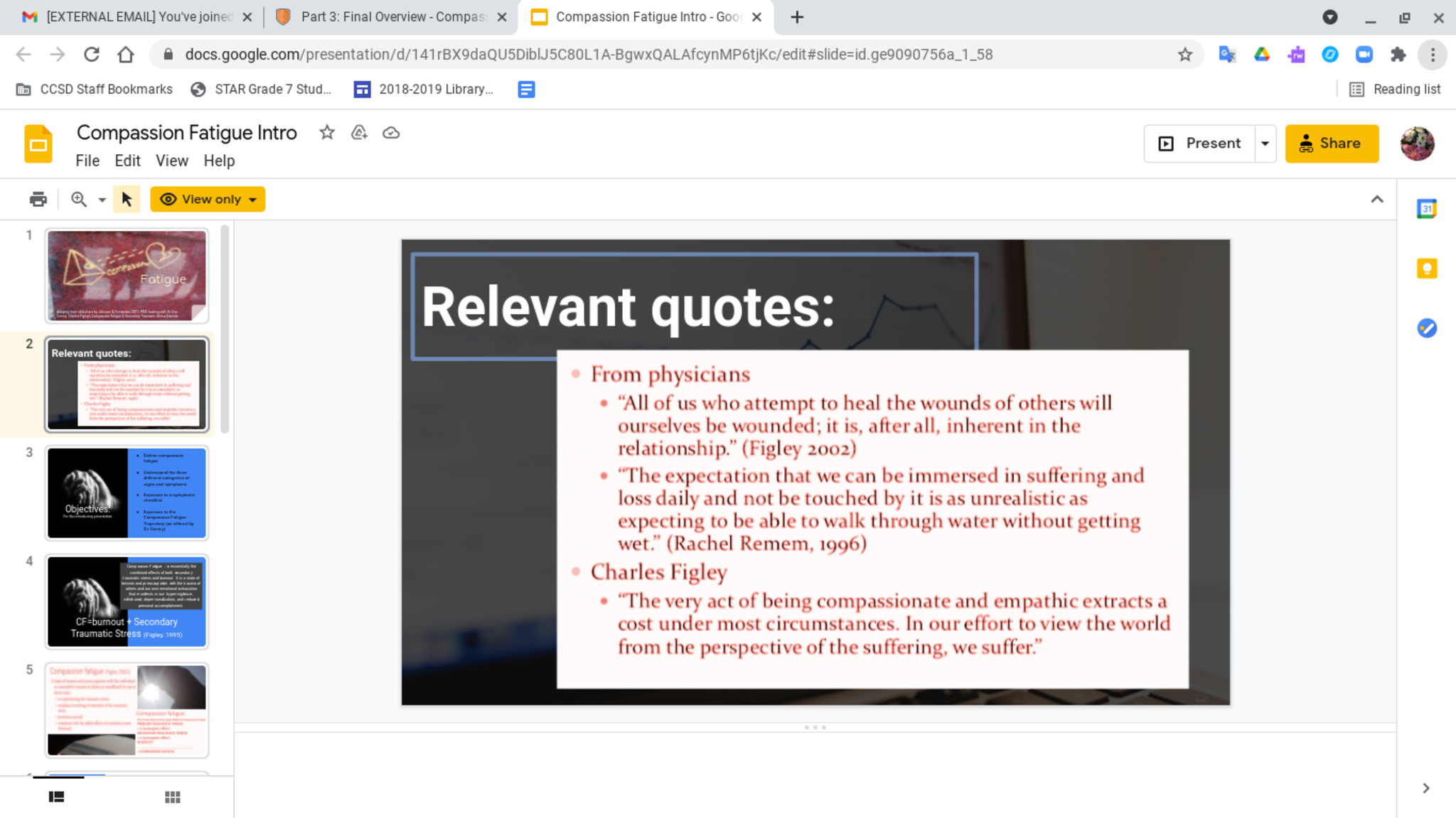The height and width of the screenshot is (818, 1456).
Task: Hide the menus with up chevron
Action: point(1377,200)
